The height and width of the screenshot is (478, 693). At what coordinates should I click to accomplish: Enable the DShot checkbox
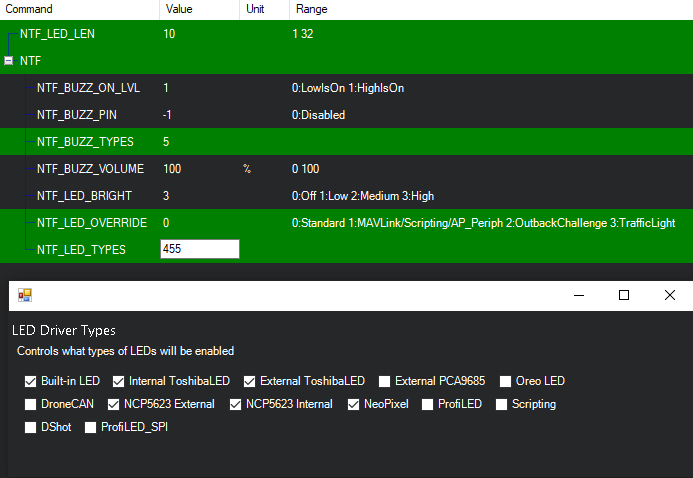pyautogui.click(x=30, y=427)
